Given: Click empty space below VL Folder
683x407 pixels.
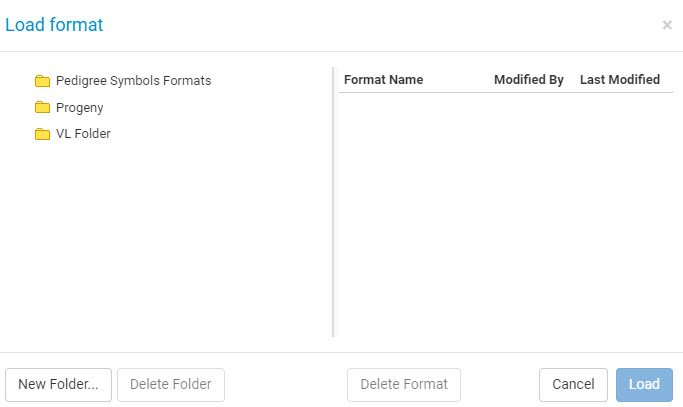Looking at the screenshot, I should (x=166, y=240).
